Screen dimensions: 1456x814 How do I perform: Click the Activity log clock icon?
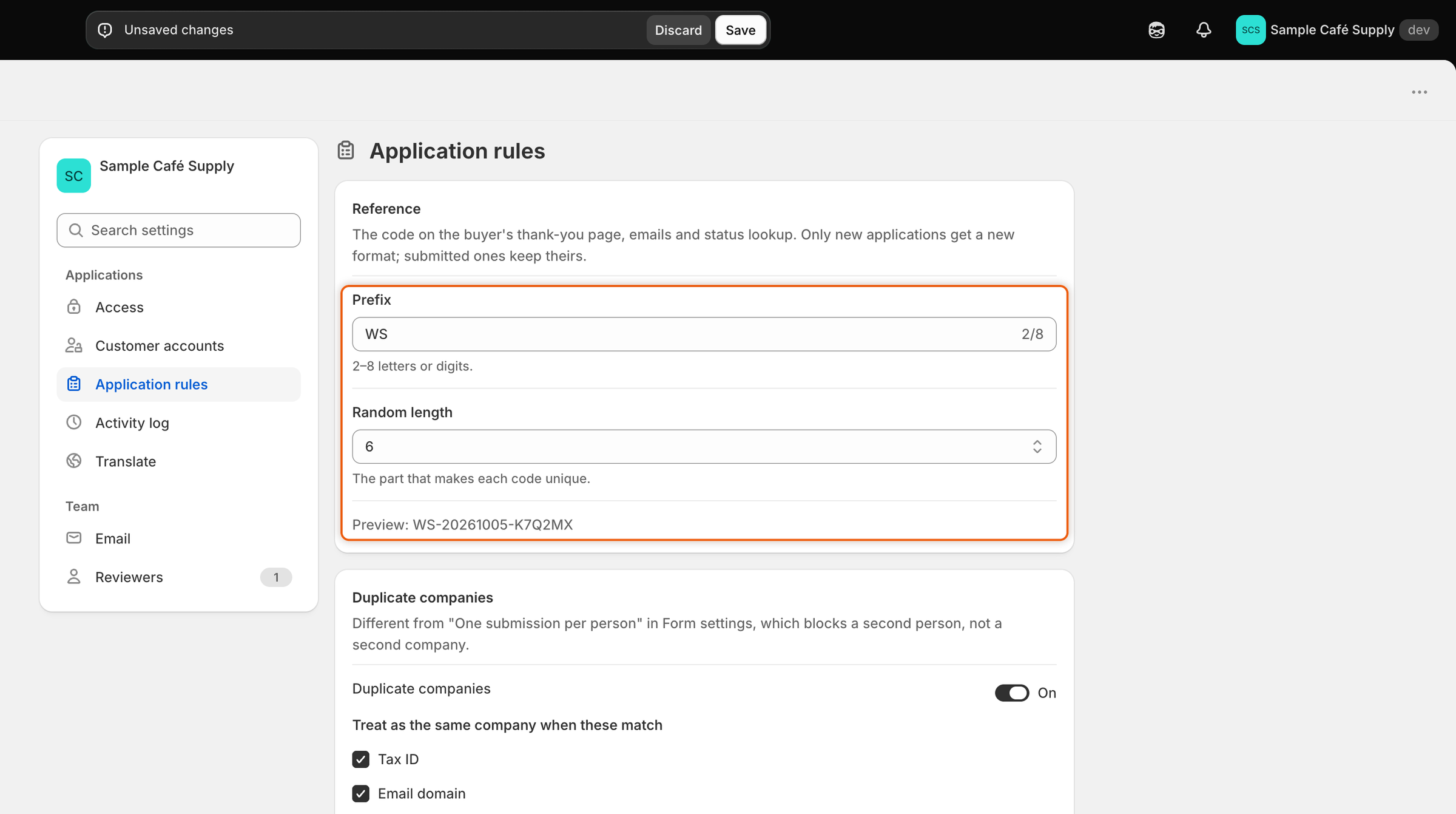click(x=74, y=422)
